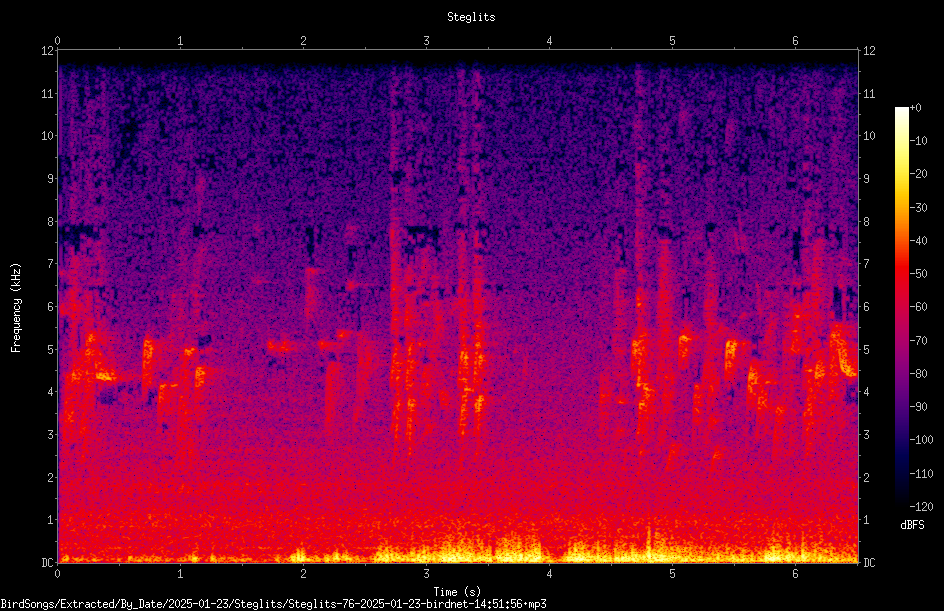
Task: Click the -120 label on color scale
Action: 921,506
